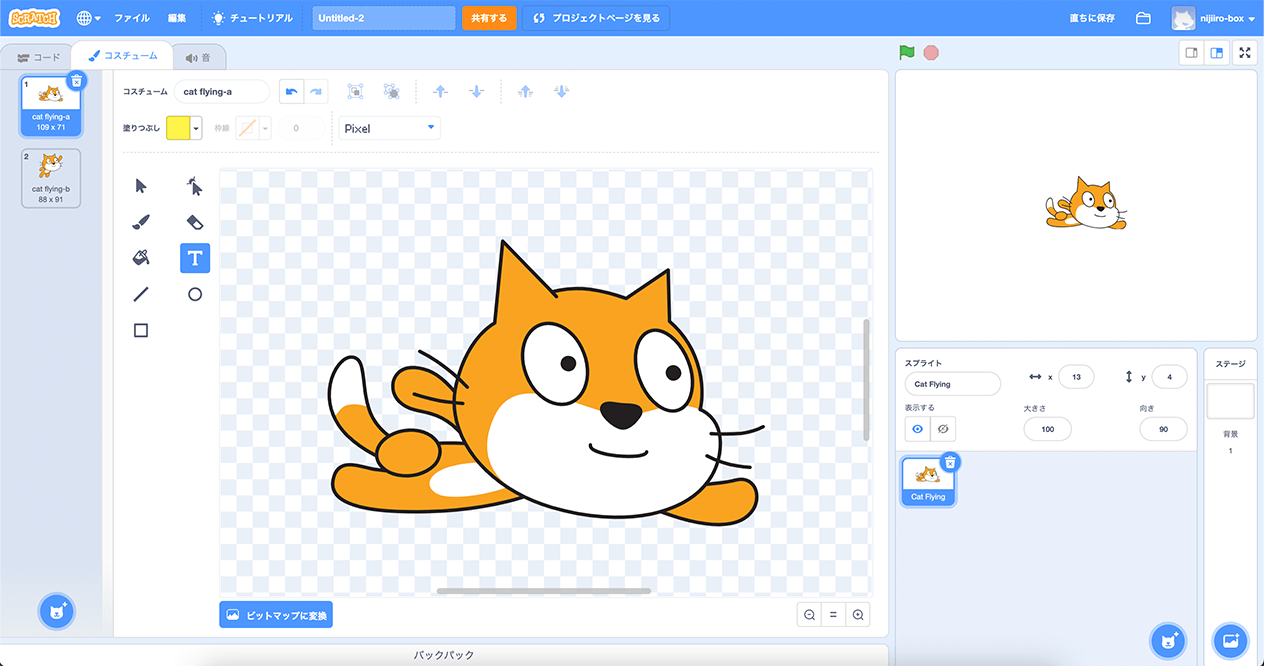Click the outline color swatch
Viewport: 1264px width, 666px height.
coord(247,128)
